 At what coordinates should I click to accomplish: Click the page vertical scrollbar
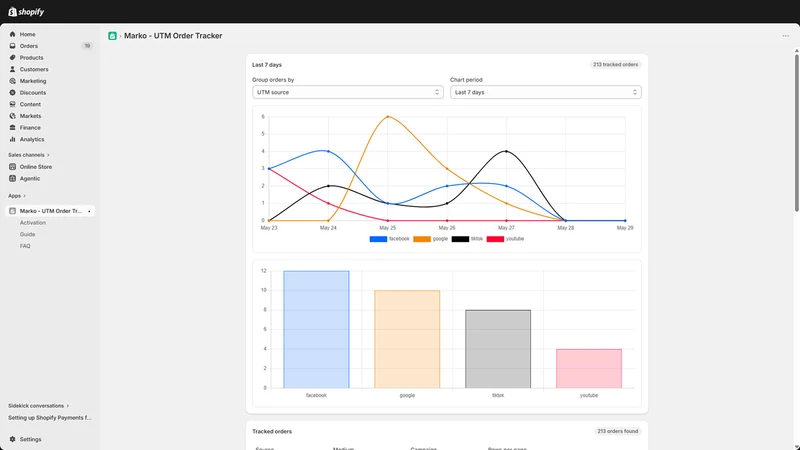click(x=796, y=133)
